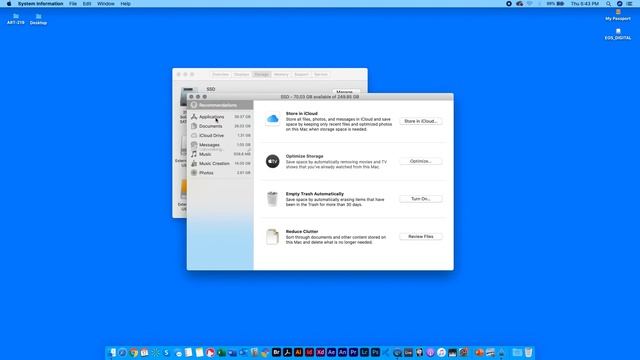
Task: Launch Adobe Illustrator from the Dock
Action: [x=298, y=352]
